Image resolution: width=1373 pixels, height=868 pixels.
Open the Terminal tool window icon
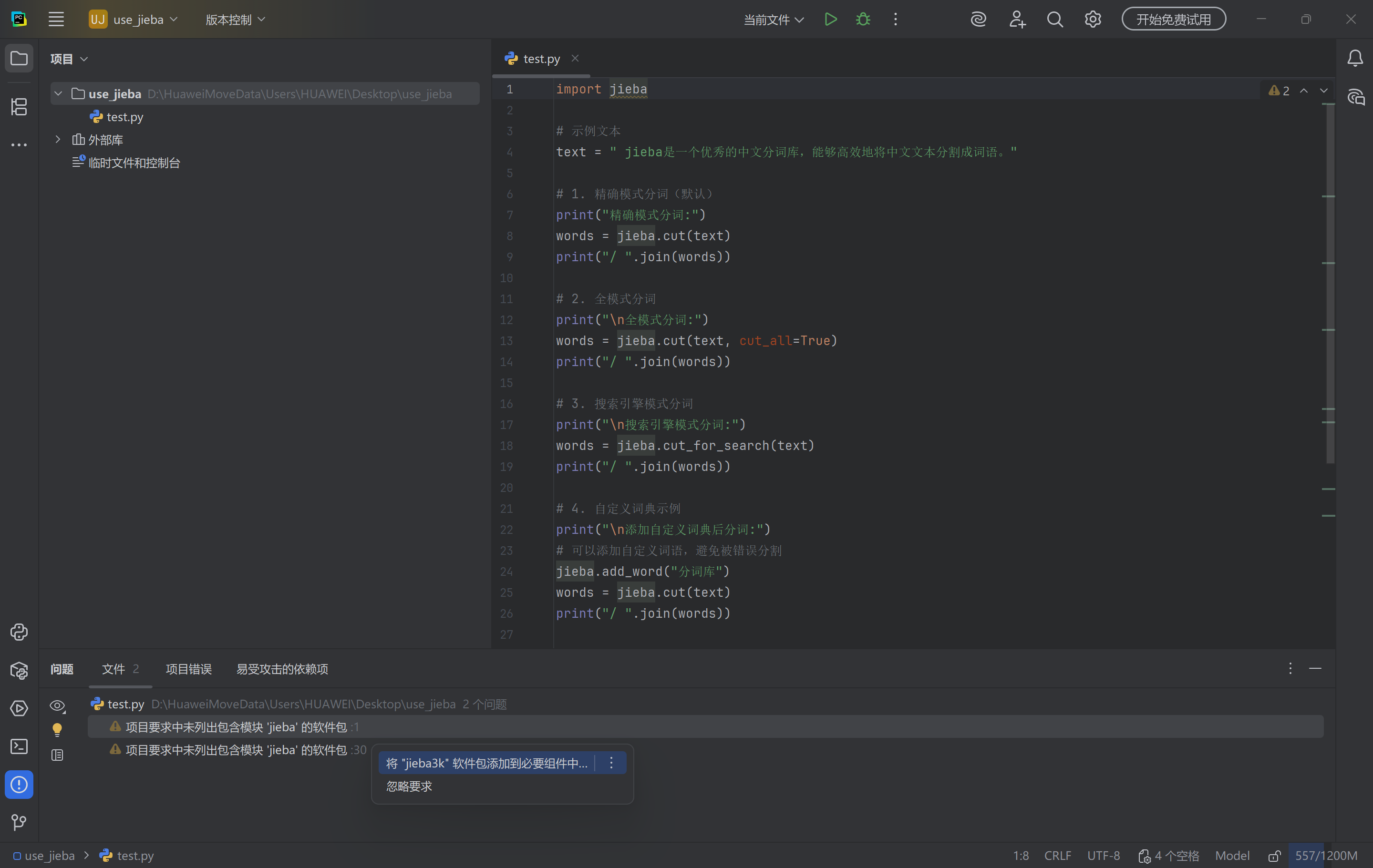[19, 746]
